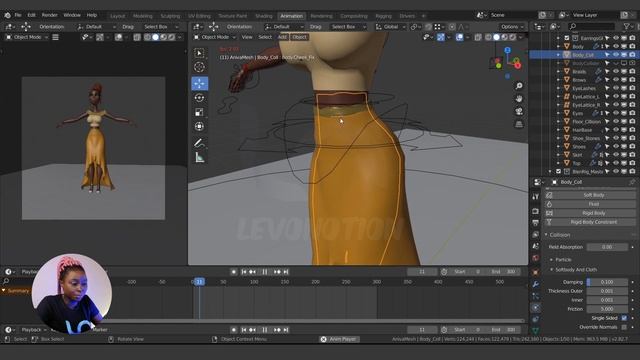Toggle render camera icon for Shoes object
640x360 pixels.
click(632, 147)
